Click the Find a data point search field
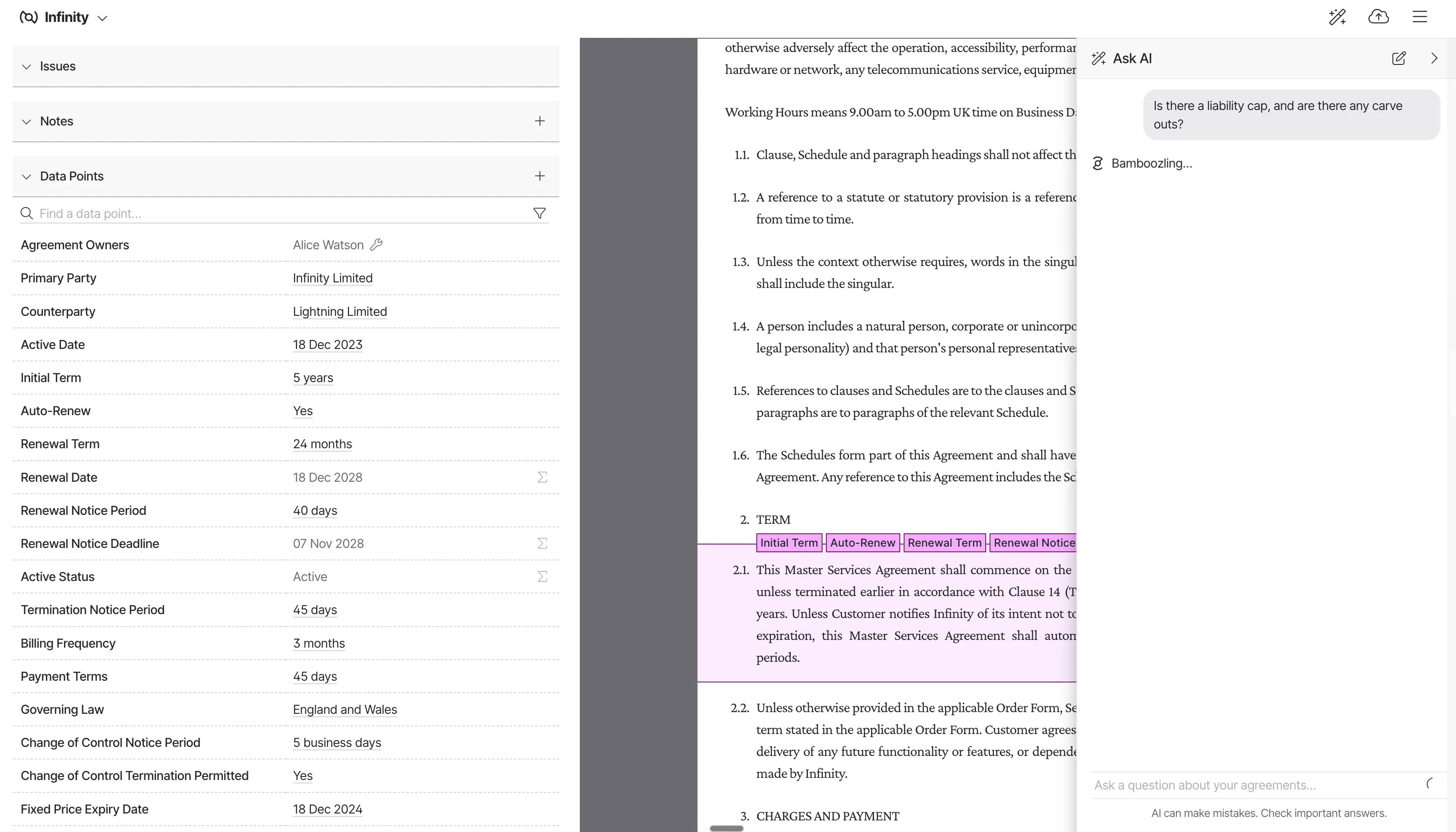Viewport: 1456px width, 832px height. click(x=284, y=213)
